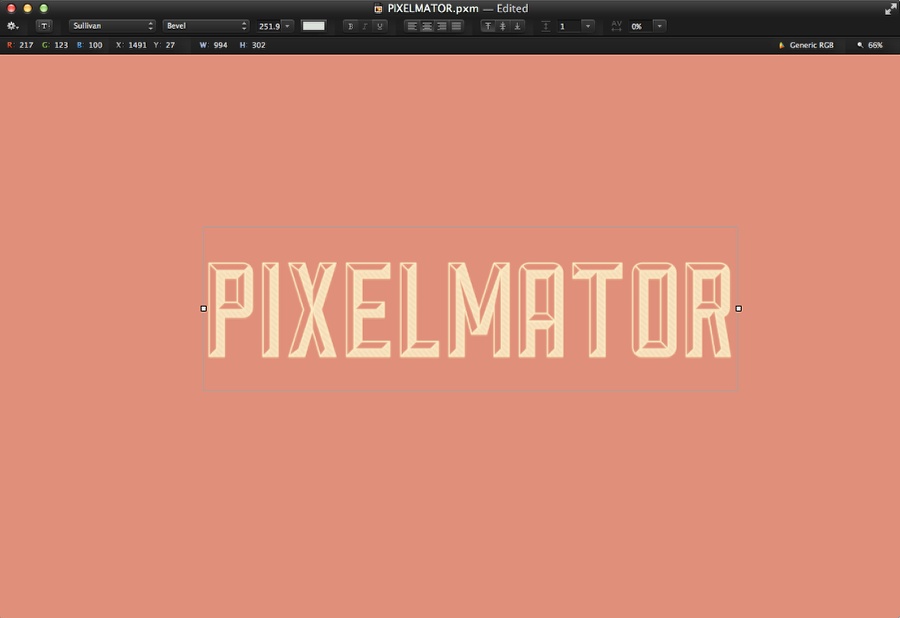Click the green channel value 123
Viewport: 900px width, 618px height.
(x=61, y=45)
